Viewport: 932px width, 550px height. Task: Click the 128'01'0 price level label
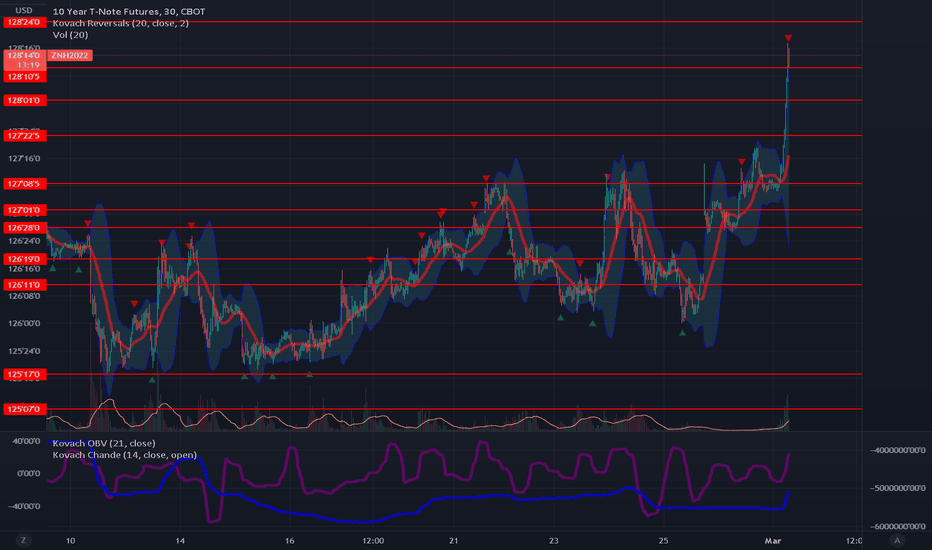click(x=24, y=100)
